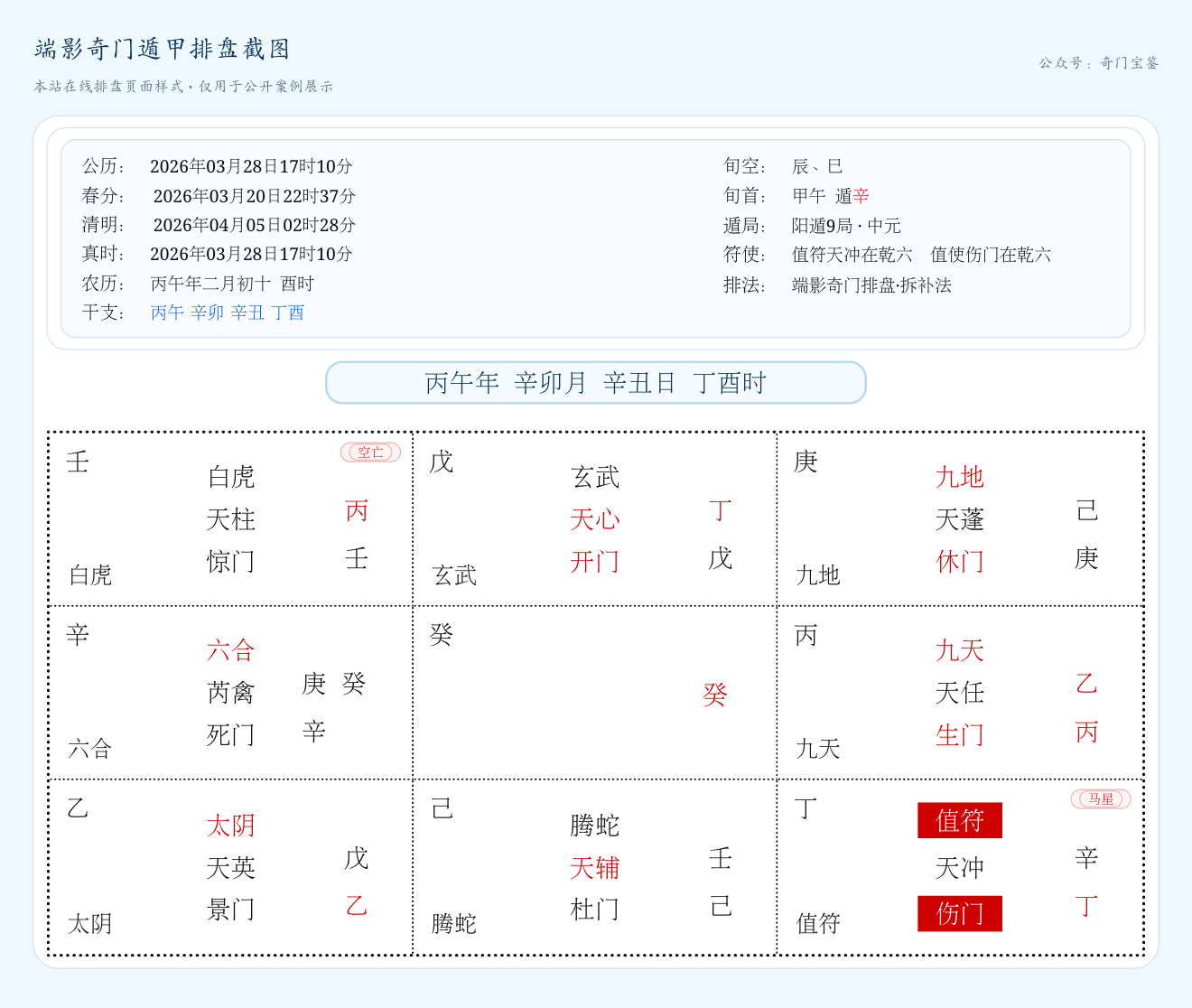Click 白虎 directly above 天柱
Screen dimensions: 1192x1008
[231, 477]
